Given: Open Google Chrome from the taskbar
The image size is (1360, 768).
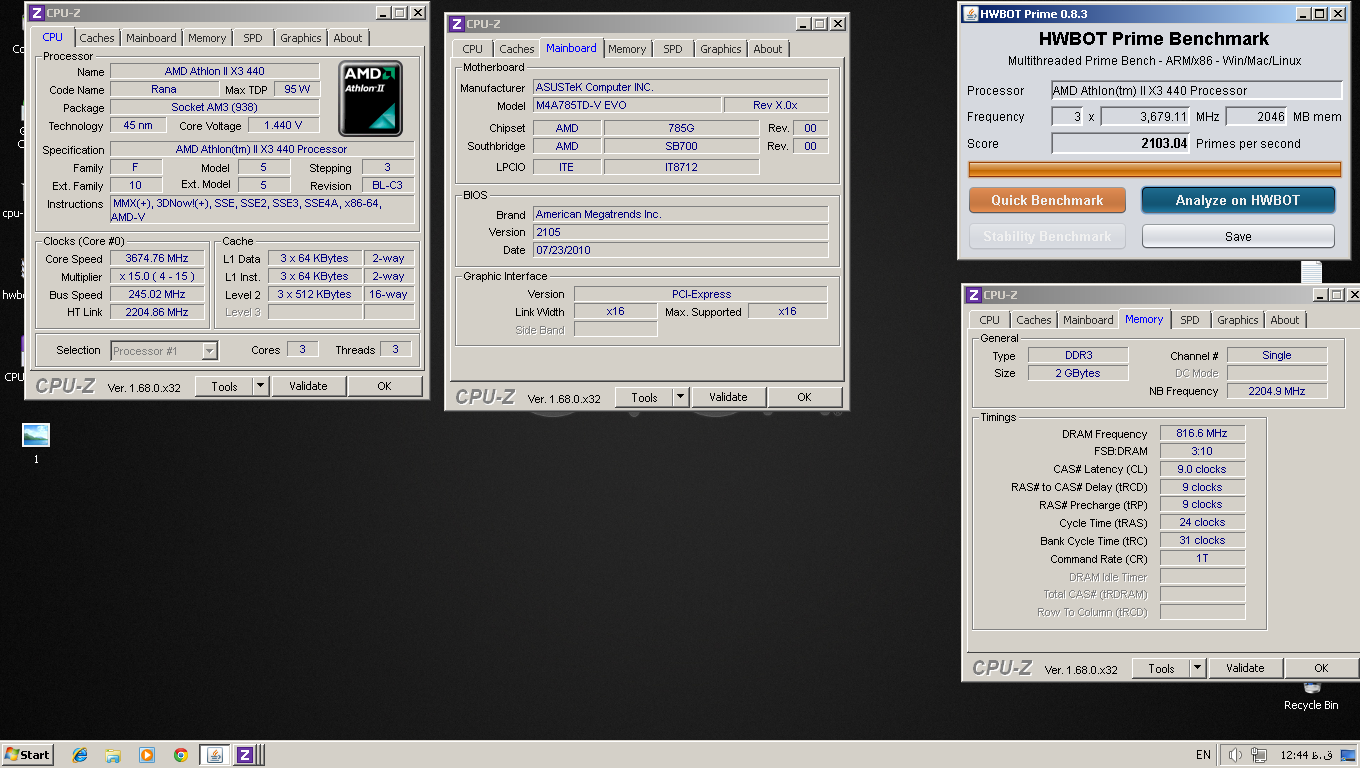Looking at the screenshot, I should pos(180,755).
